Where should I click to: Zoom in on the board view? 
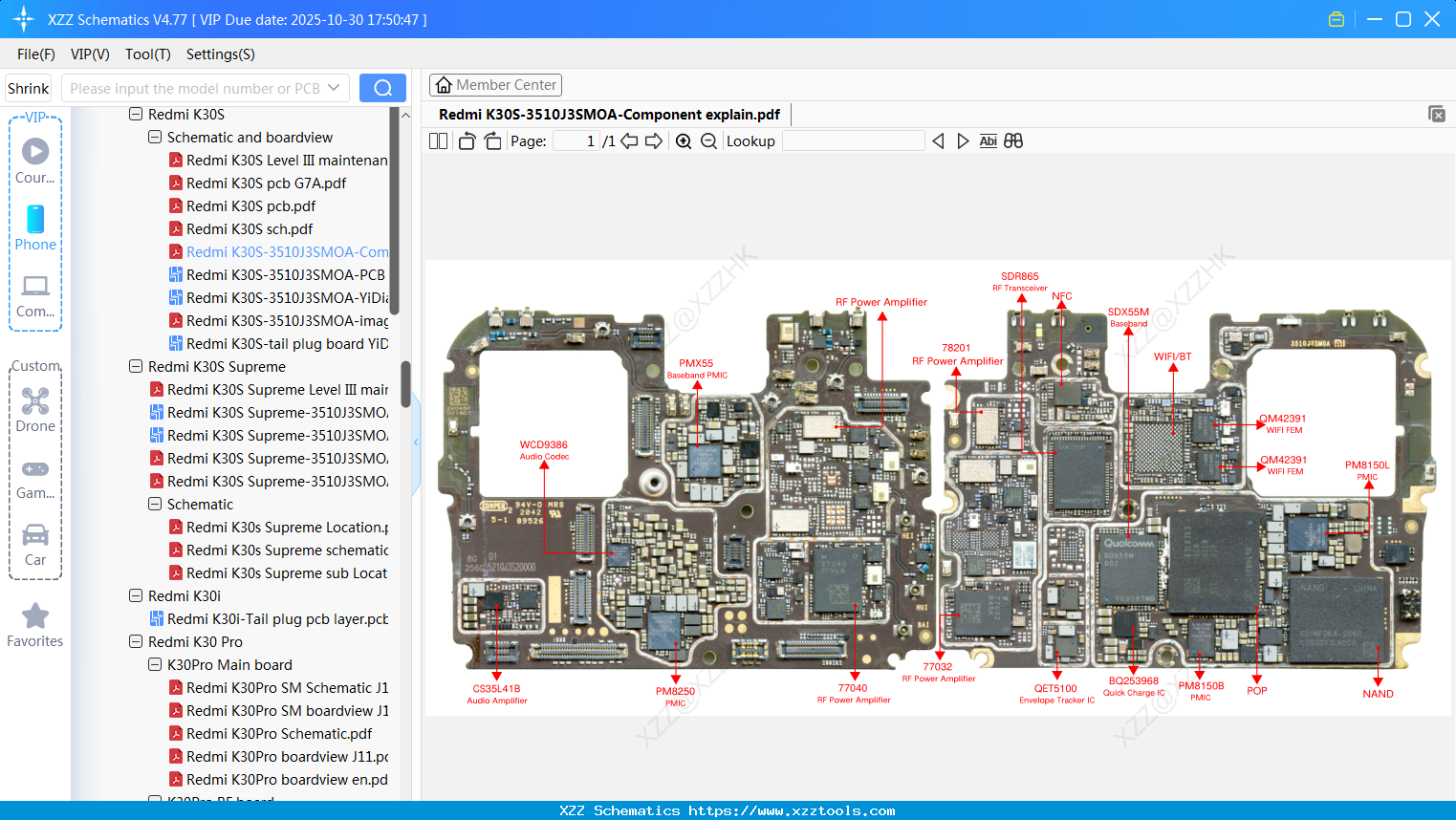click(x=684, y=140)
